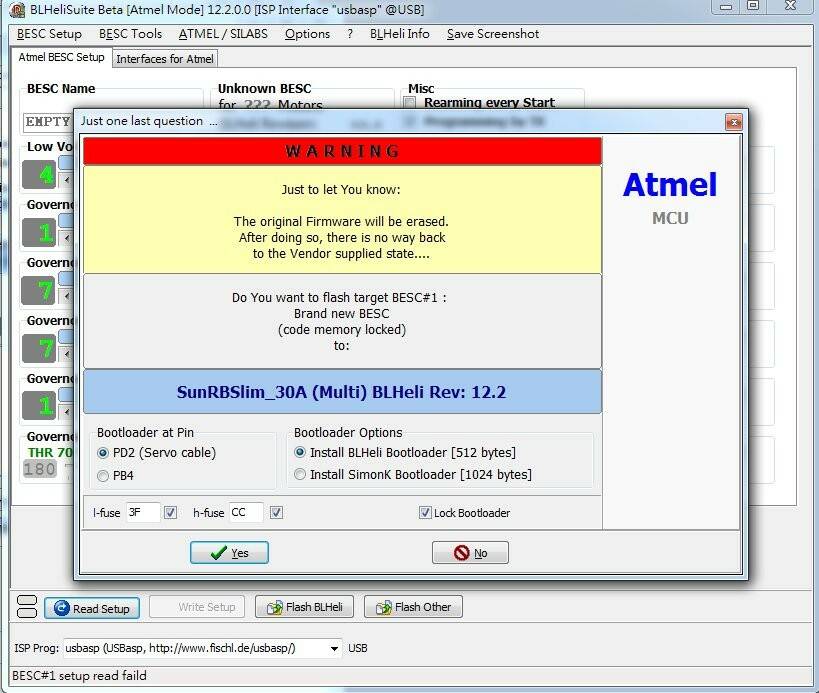819x693 pixels.
Task: Open the Options menu
Action: [x=307, y=34]
